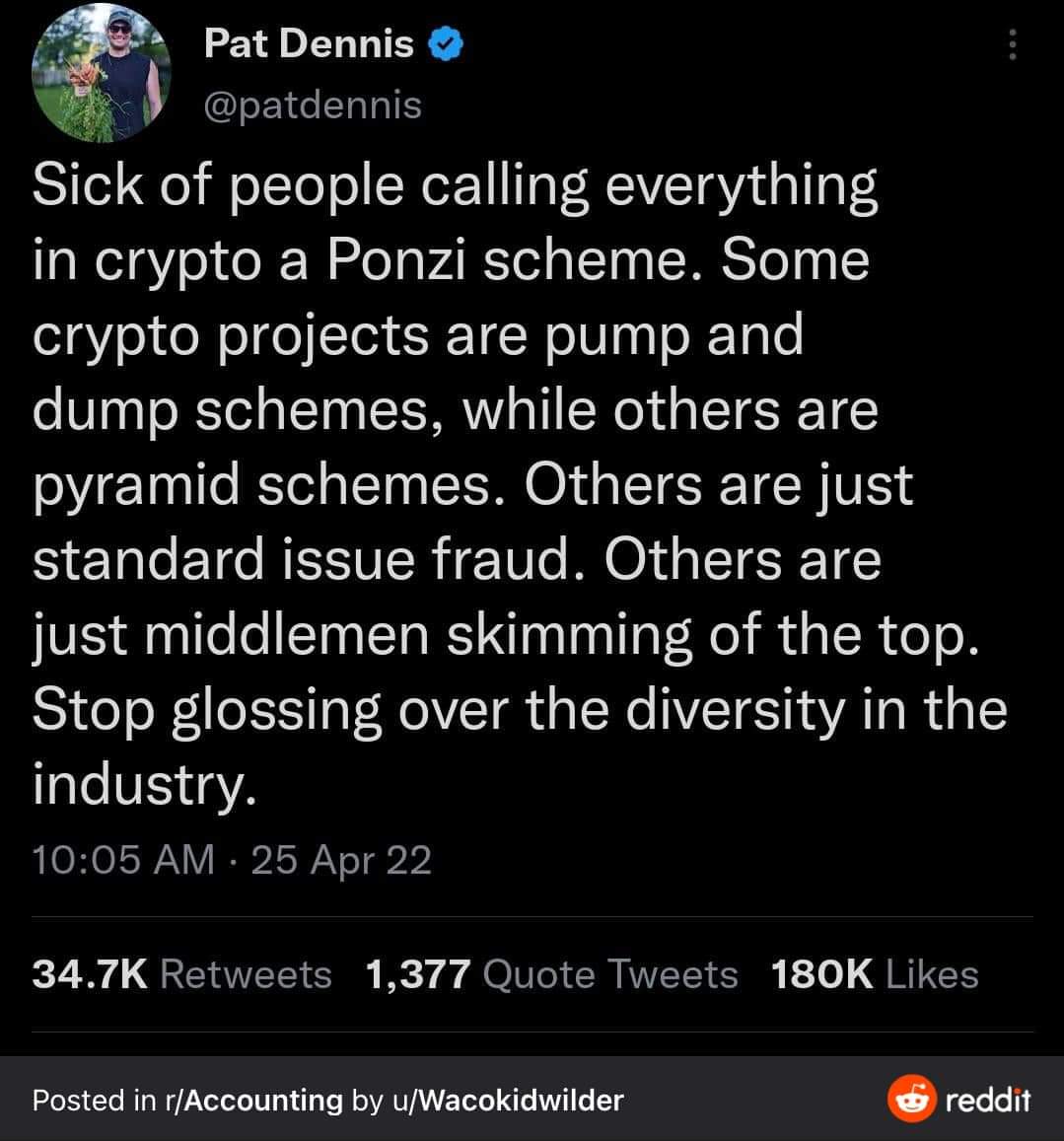Show the 180K Likes list
The width and height of the screenshot is (1064, 1141).
(875, 974)
